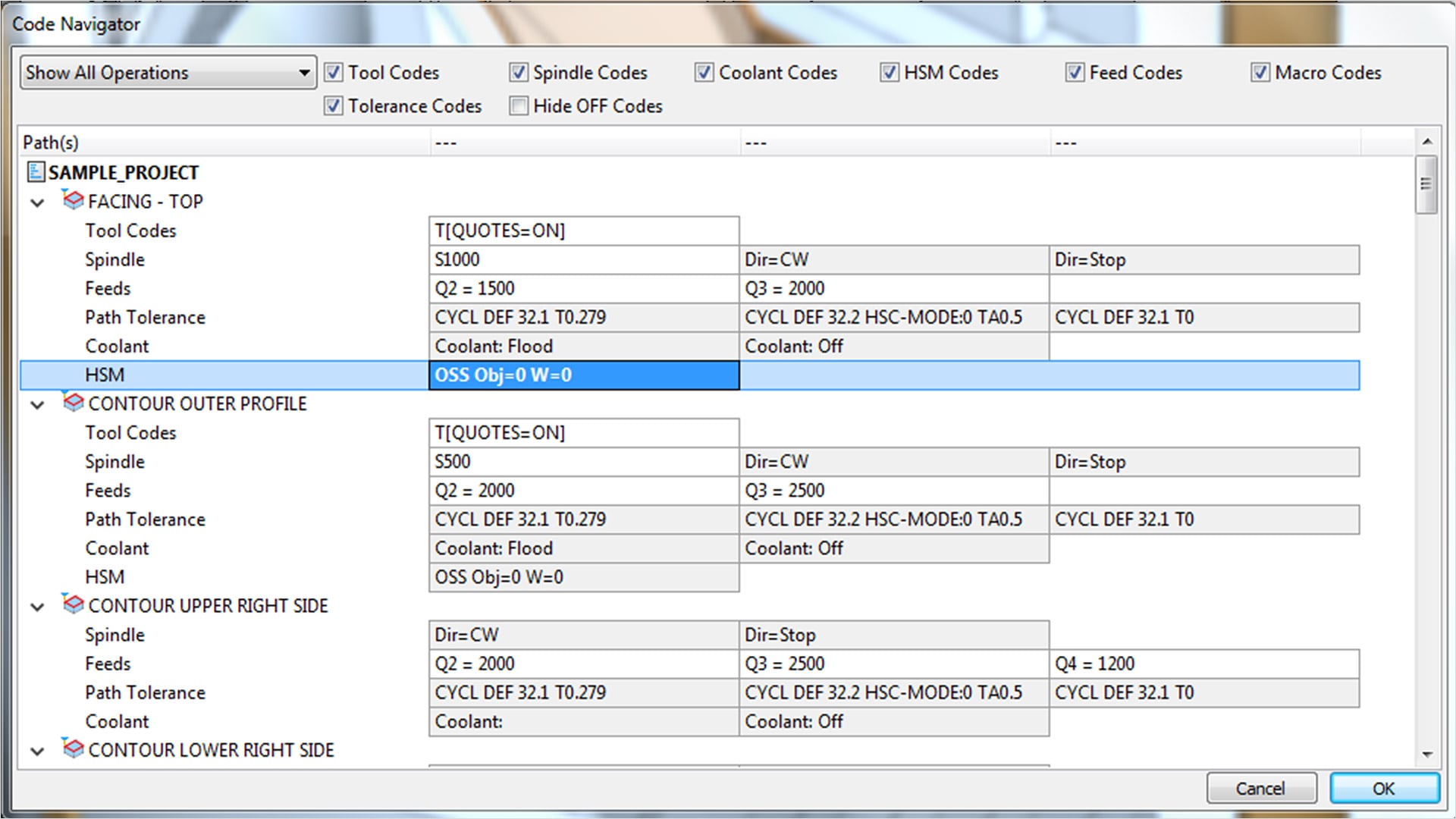The height and width of the screenshot is (819, 1456).
Task: Toggle the HSM Codes checkbox
Action: tap(889, 73)
